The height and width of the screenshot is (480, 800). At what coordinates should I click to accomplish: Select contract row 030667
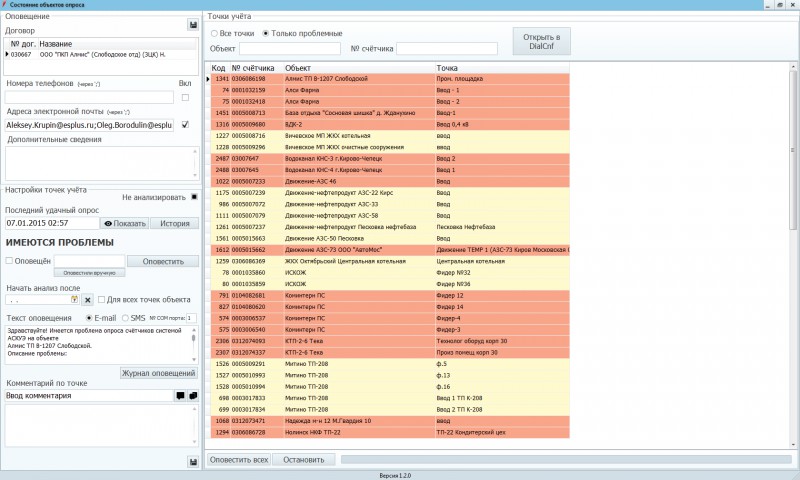click(x=101, y=54)
